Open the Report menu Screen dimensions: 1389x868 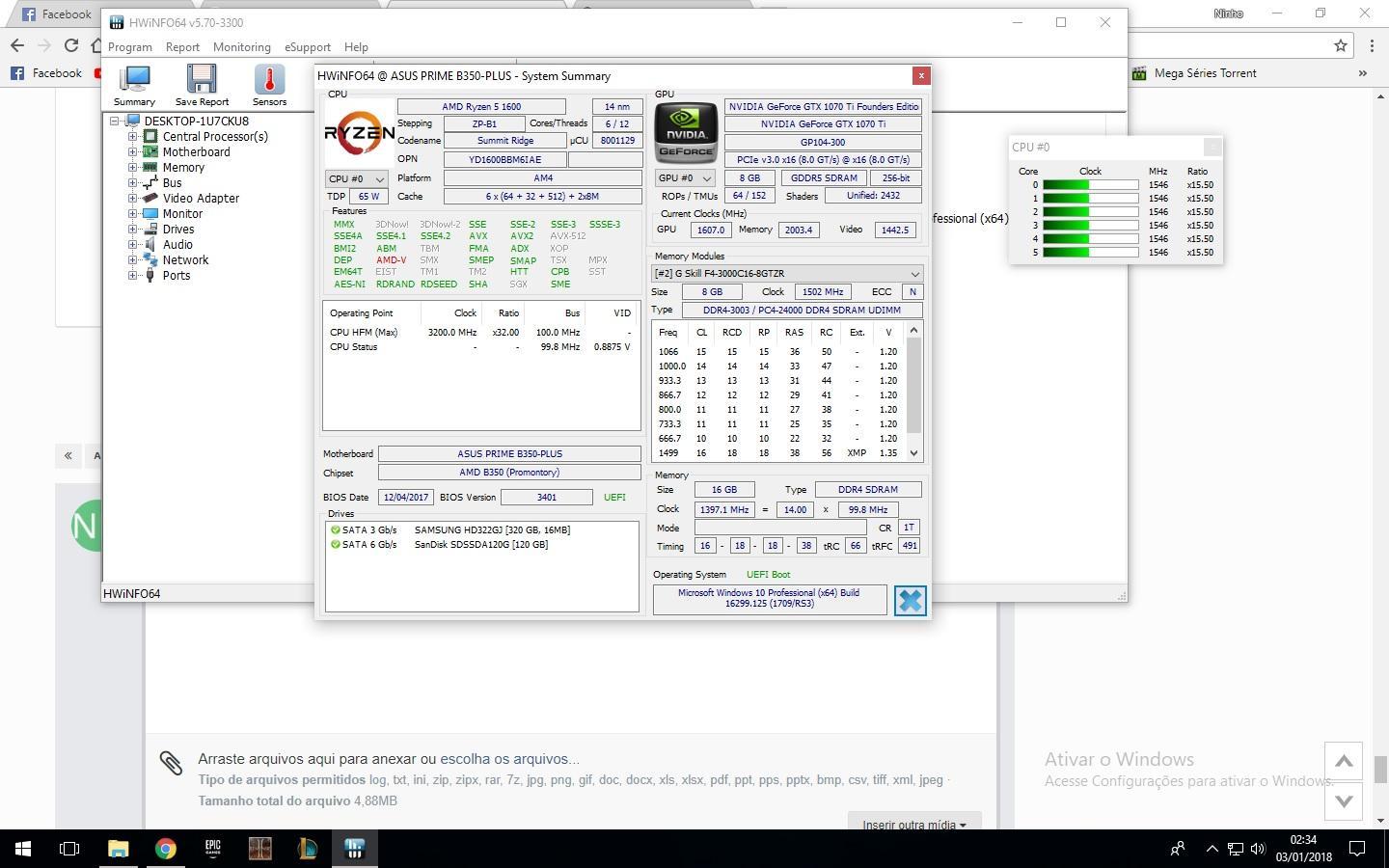[x=182, y=47]
